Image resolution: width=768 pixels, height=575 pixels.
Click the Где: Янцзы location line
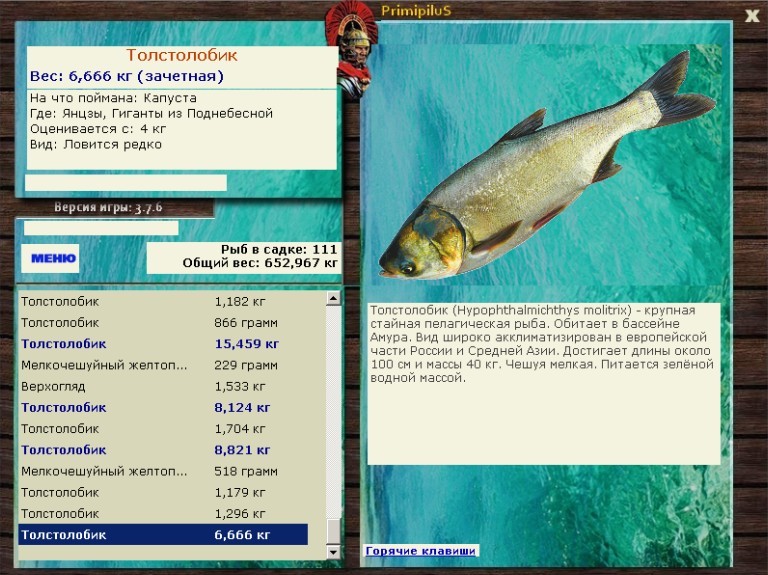click(151, 114)
